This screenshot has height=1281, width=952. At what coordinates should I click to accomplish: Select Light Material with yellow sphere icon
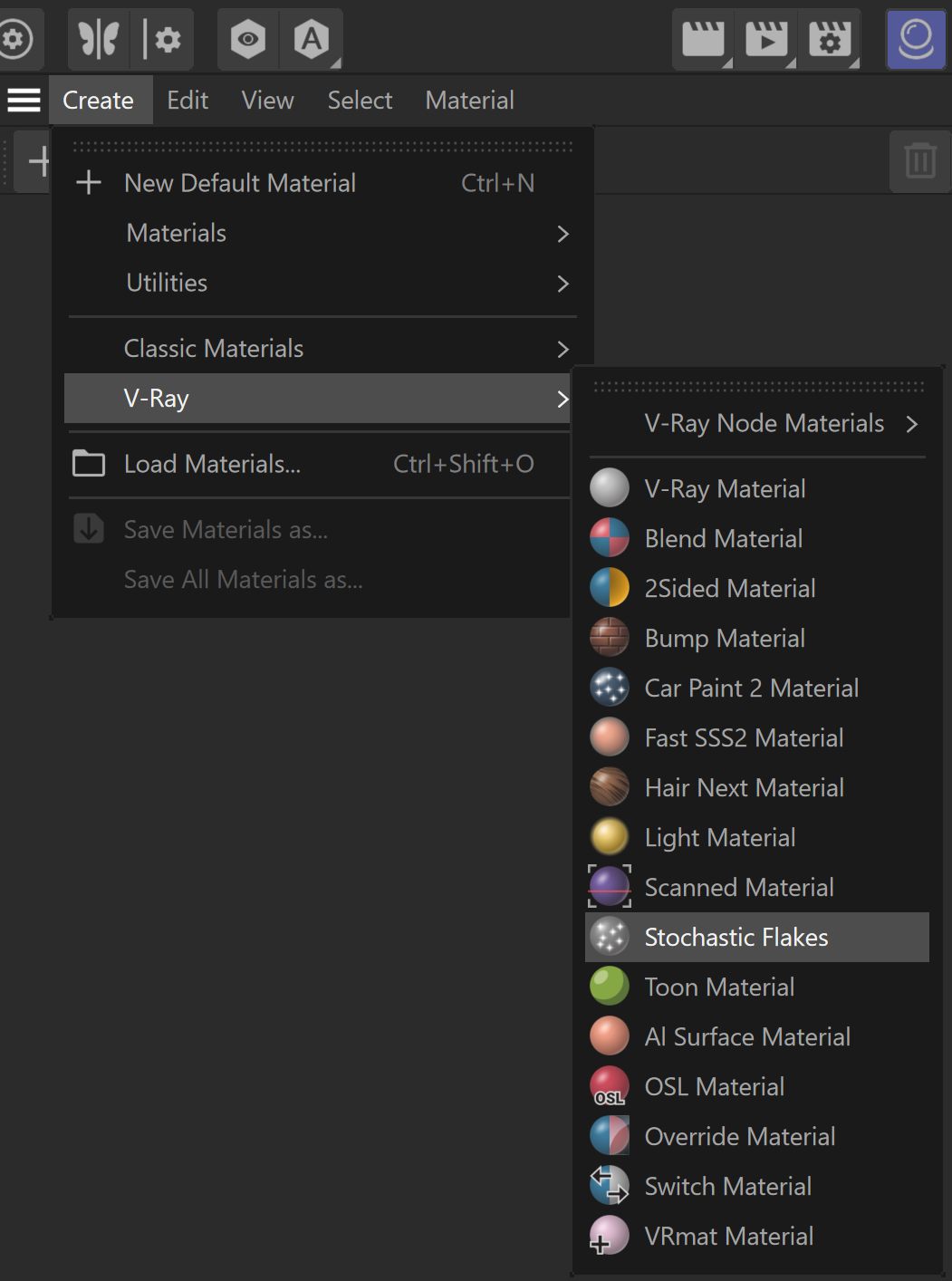pyautogui.click(x=757, y=838)
